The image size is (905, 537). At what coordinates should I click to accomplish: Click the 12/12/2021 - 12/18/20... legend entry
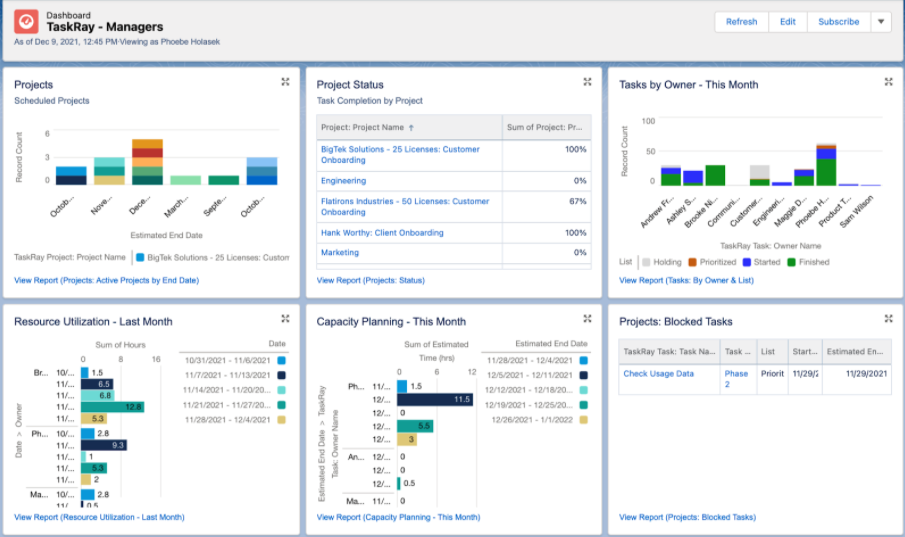[x=536, y=390]
